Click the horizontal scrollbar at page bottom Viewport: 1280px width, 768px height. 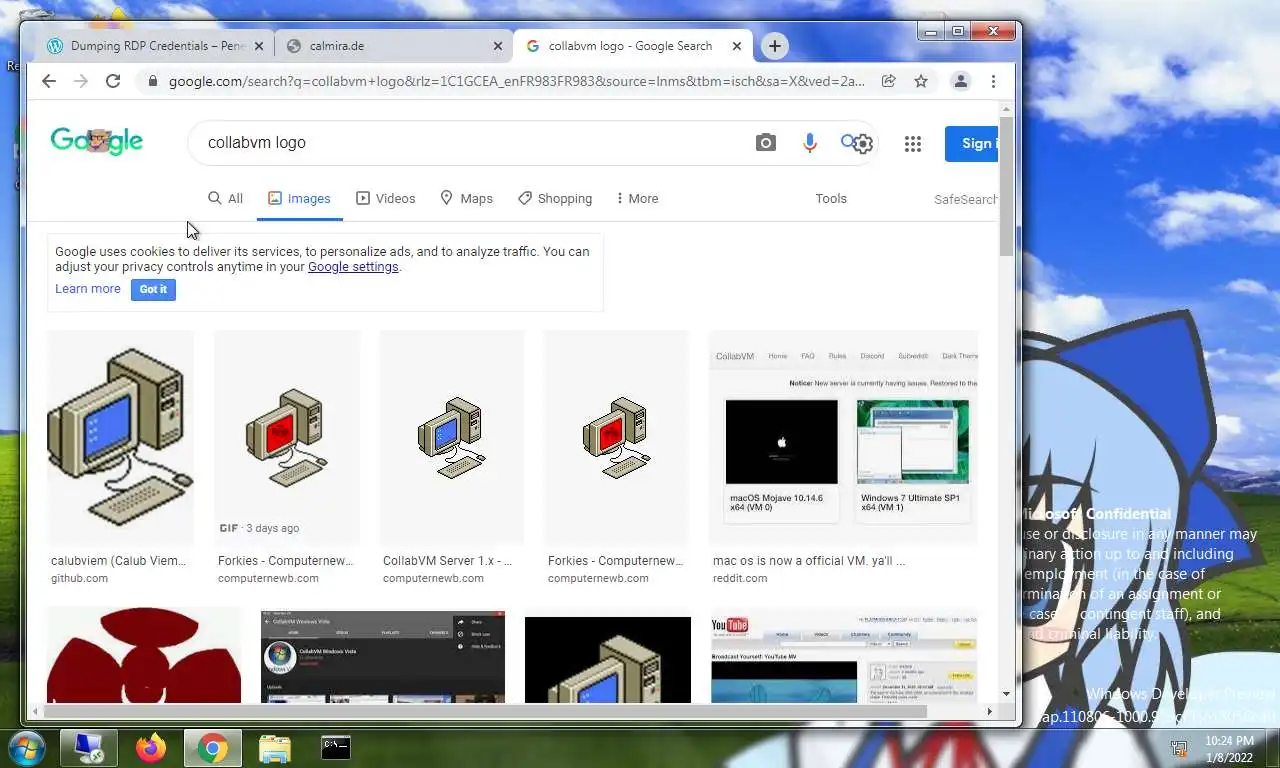click(485, 712)
